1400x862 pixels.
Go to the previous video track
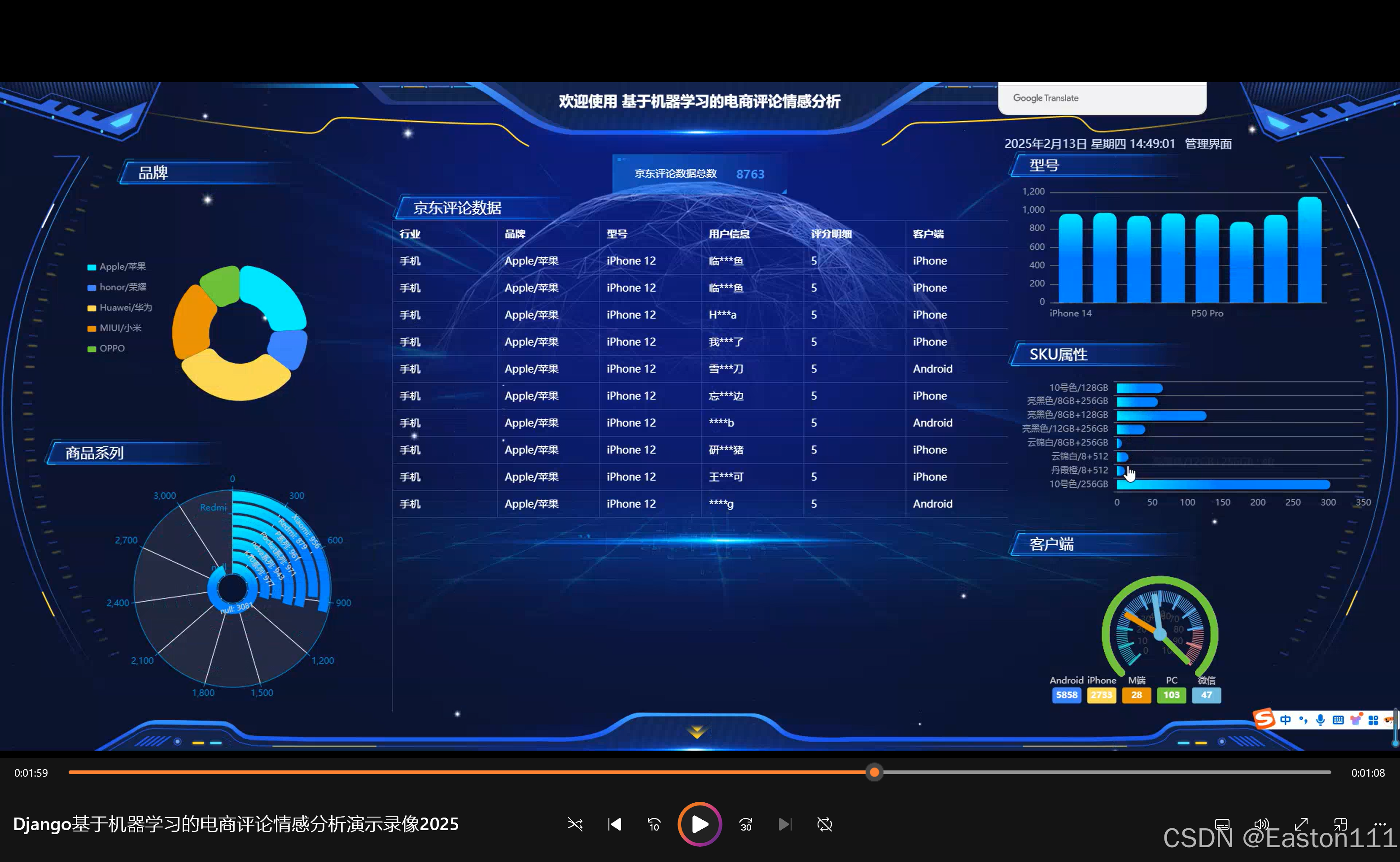(614, 824)
